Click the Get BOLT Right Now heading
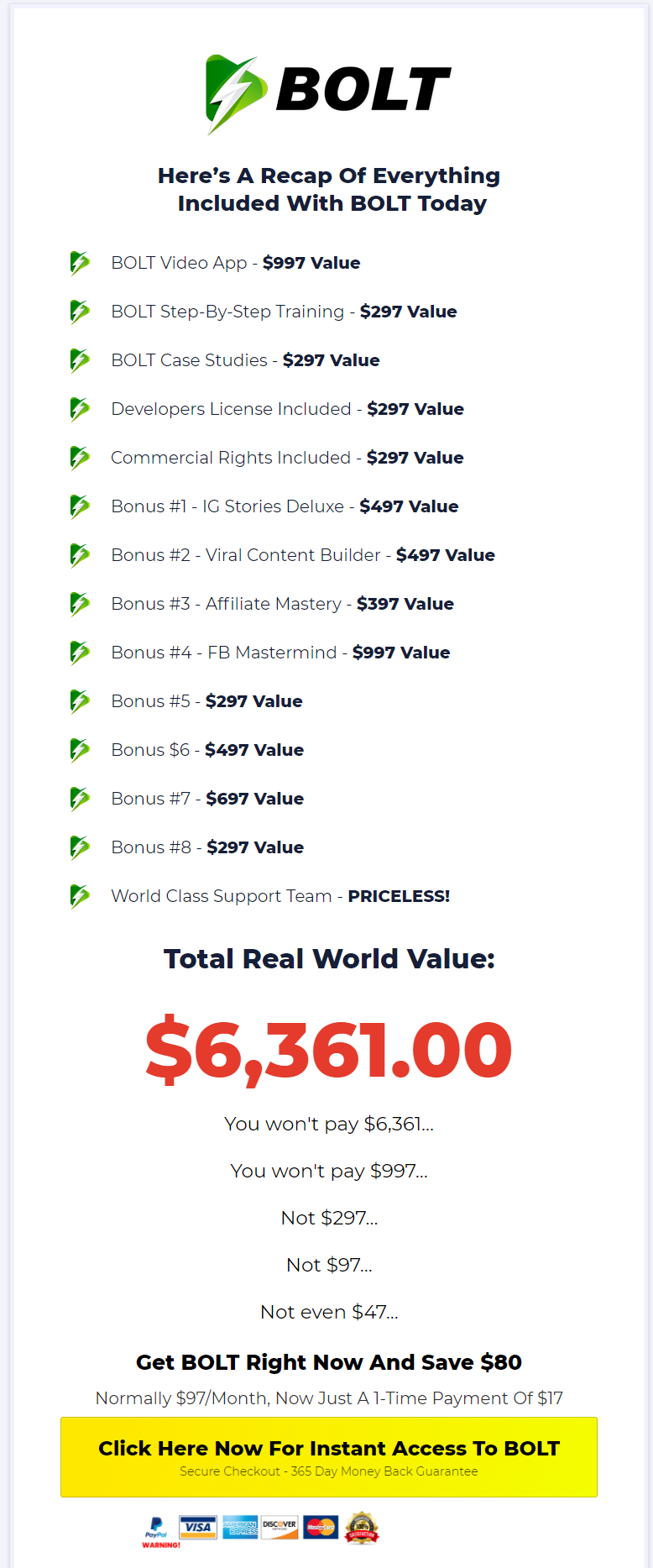The width and height of the screenshot is (653, 1568). point(328,1362)
